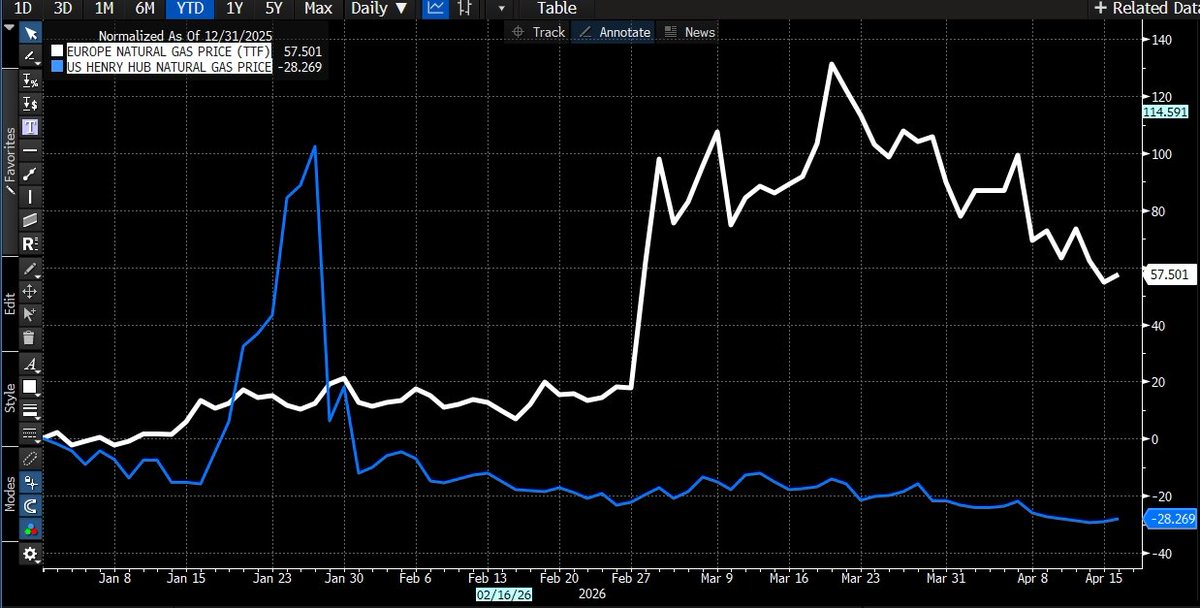
Task: Toggle the snap-to-point mode icon
Action: (x=30, y=481)
